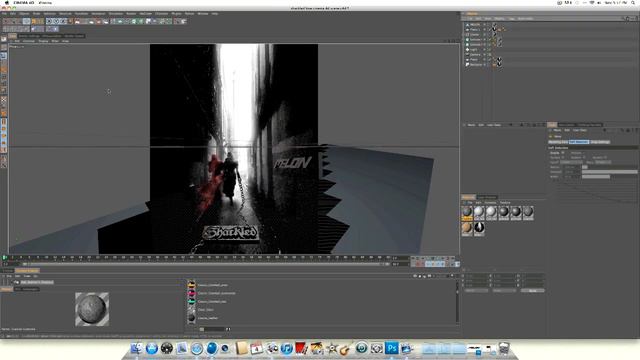Image resolution: width=640 pixels, height=360 pixels.
Task: Toggle the Z-axis lock icon
Action: pyautogui.click(x=64, y=21)
